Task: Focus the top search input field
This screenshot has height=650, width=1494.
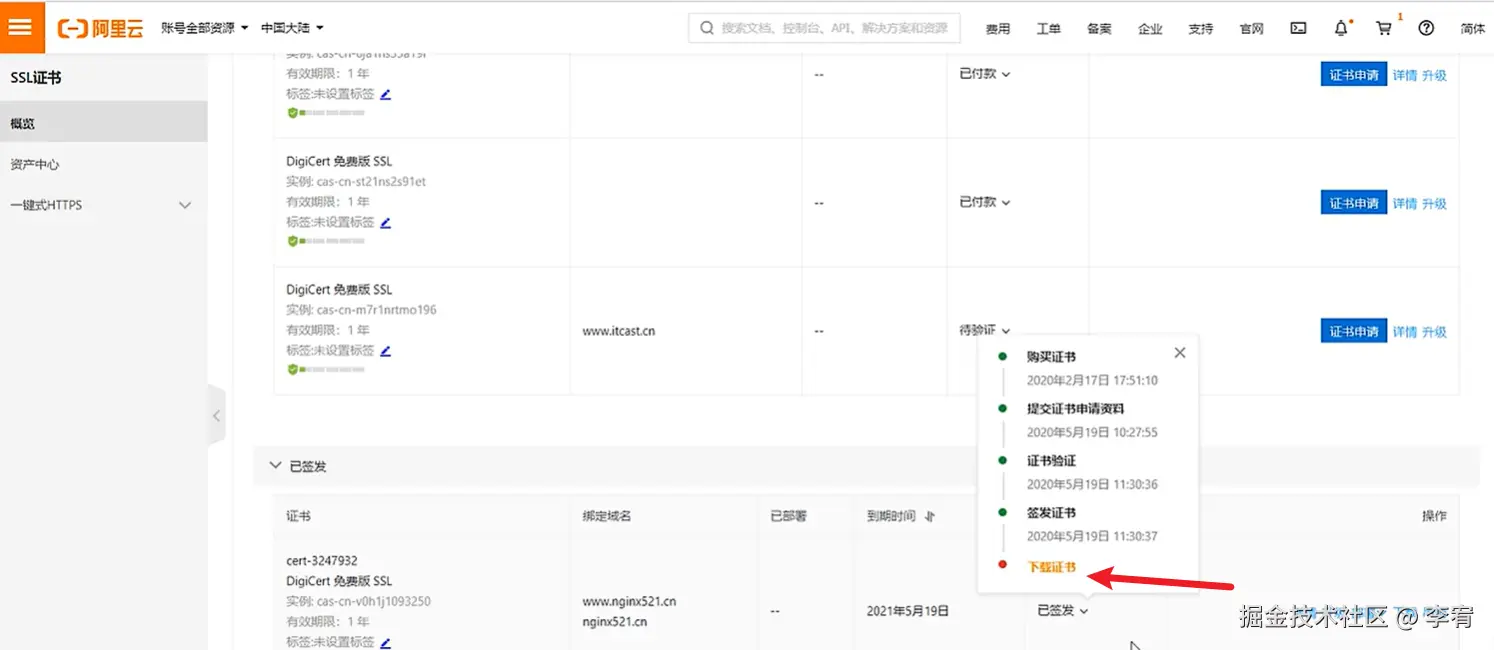Action: click(825, 28)
